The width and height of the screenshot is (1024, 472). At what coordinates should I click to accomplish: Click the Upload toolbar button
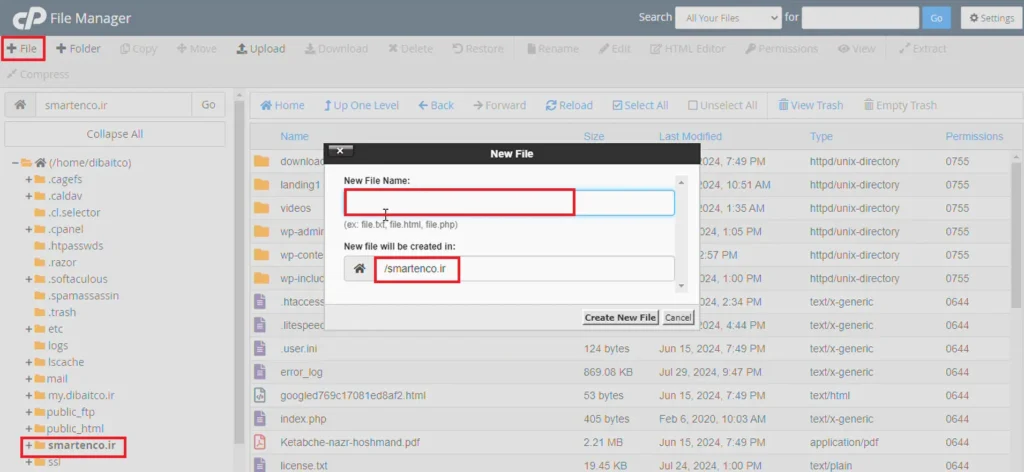click(x=261, y=48)
